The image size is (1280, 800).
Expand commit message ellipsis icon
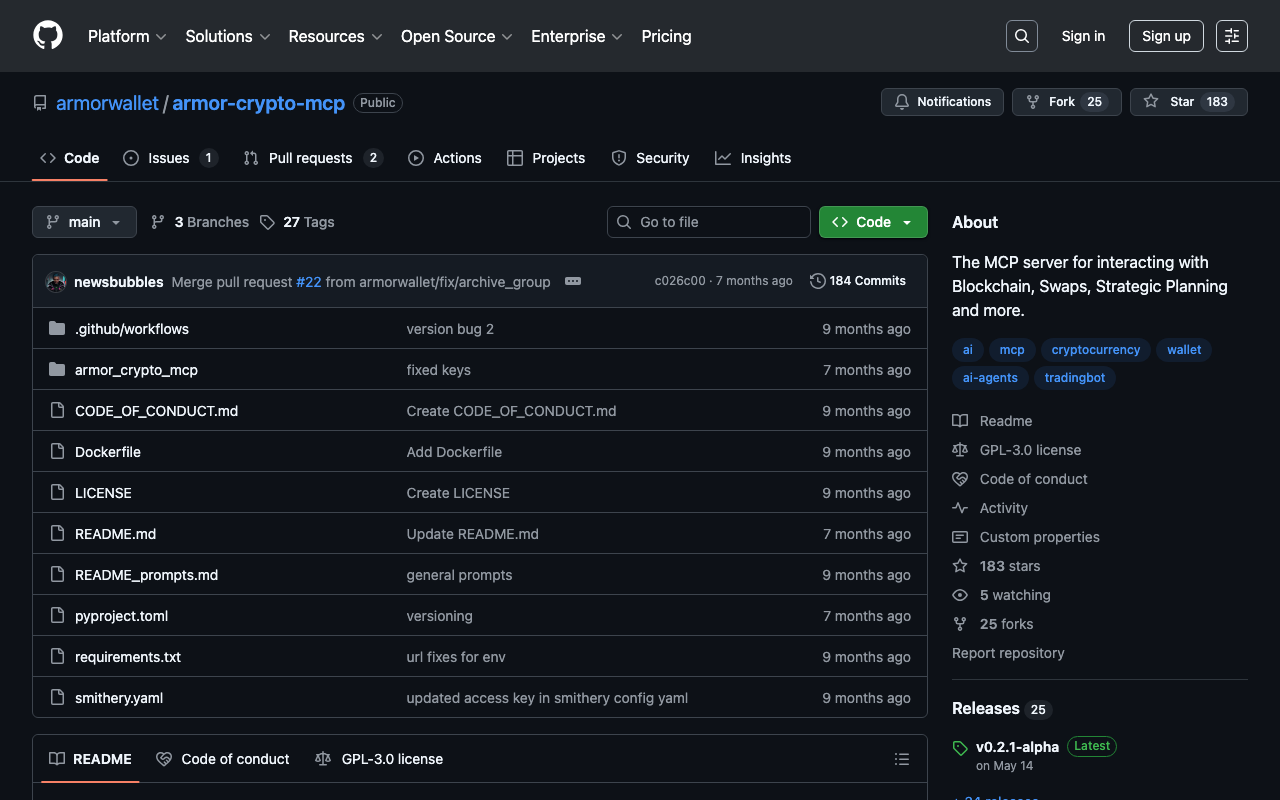coord(573,281)
